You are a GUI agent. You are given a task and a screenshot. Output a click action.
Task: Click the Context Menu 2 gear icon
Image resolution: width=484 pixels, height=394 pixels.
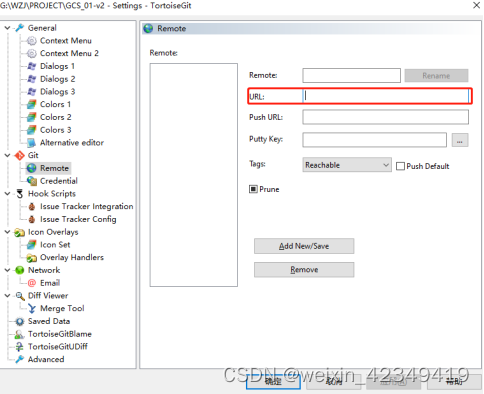(32, 53)
